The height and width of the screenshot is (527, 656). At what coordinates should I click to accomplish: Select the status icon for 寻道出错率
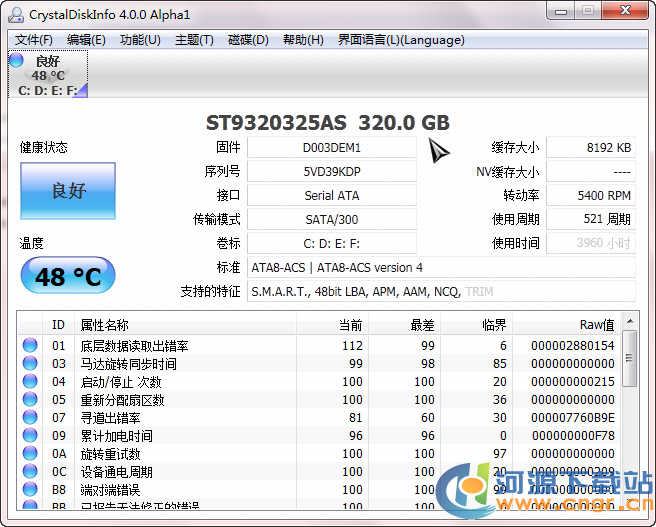click(30, 418)
